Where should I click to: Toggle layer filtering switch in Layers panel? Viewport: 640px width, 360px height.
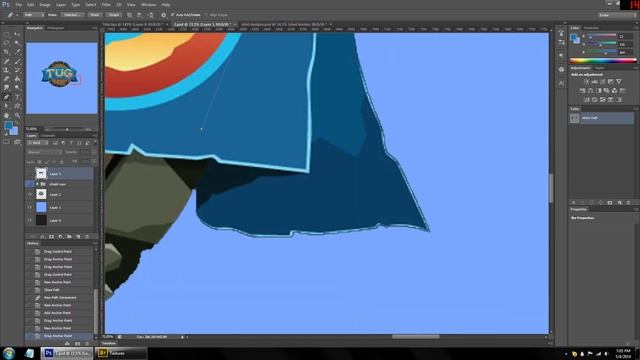coord(95,143)
